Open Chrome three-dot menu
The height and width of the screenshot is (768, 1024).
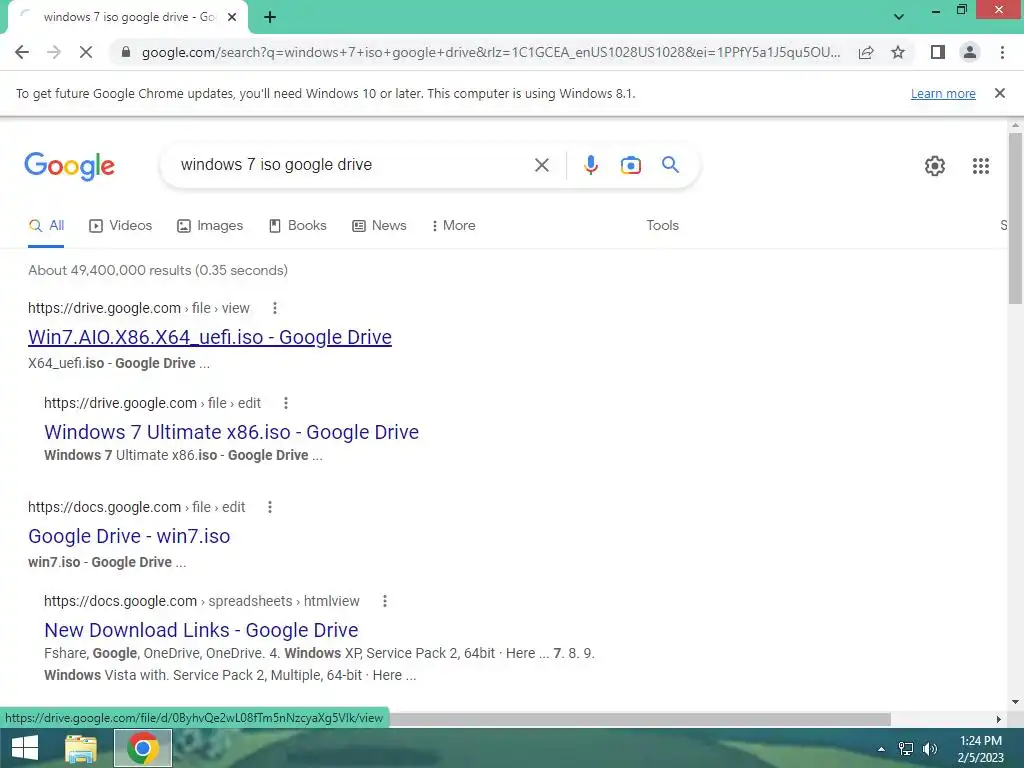coord(1002,52)
